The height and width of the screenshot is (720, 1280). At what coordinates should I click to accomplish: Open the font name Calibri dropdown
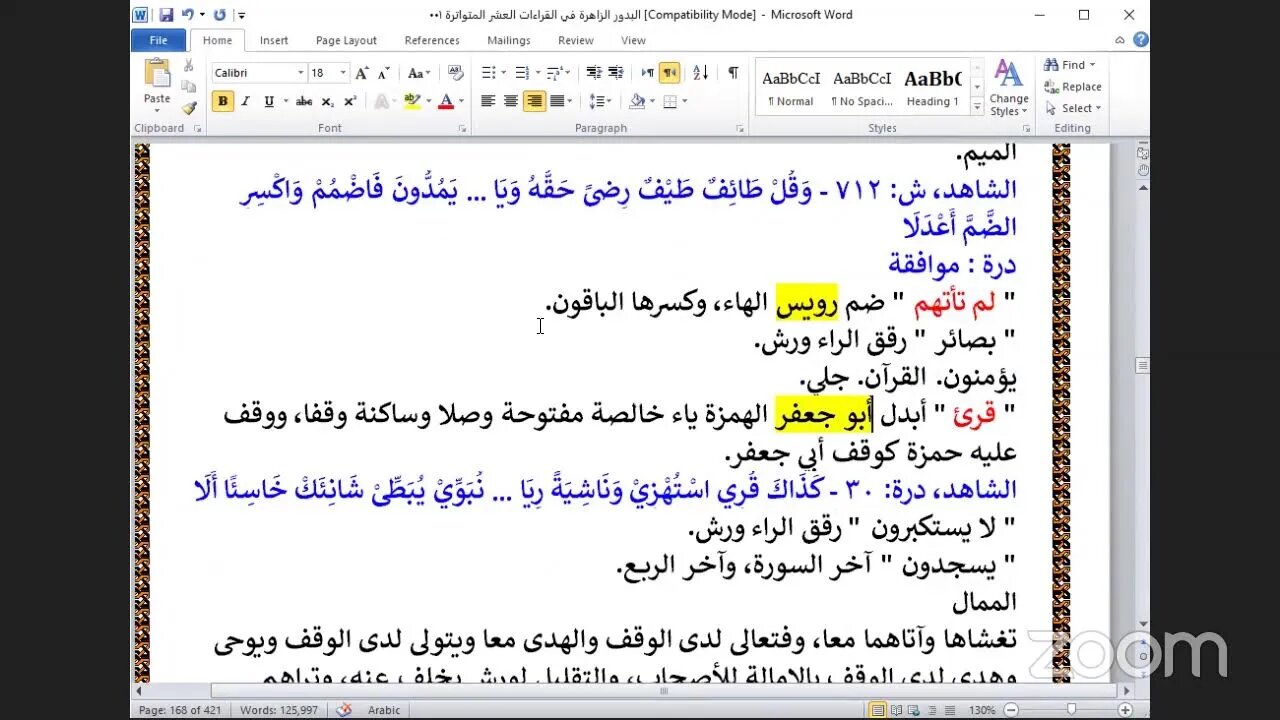point(300,73)
